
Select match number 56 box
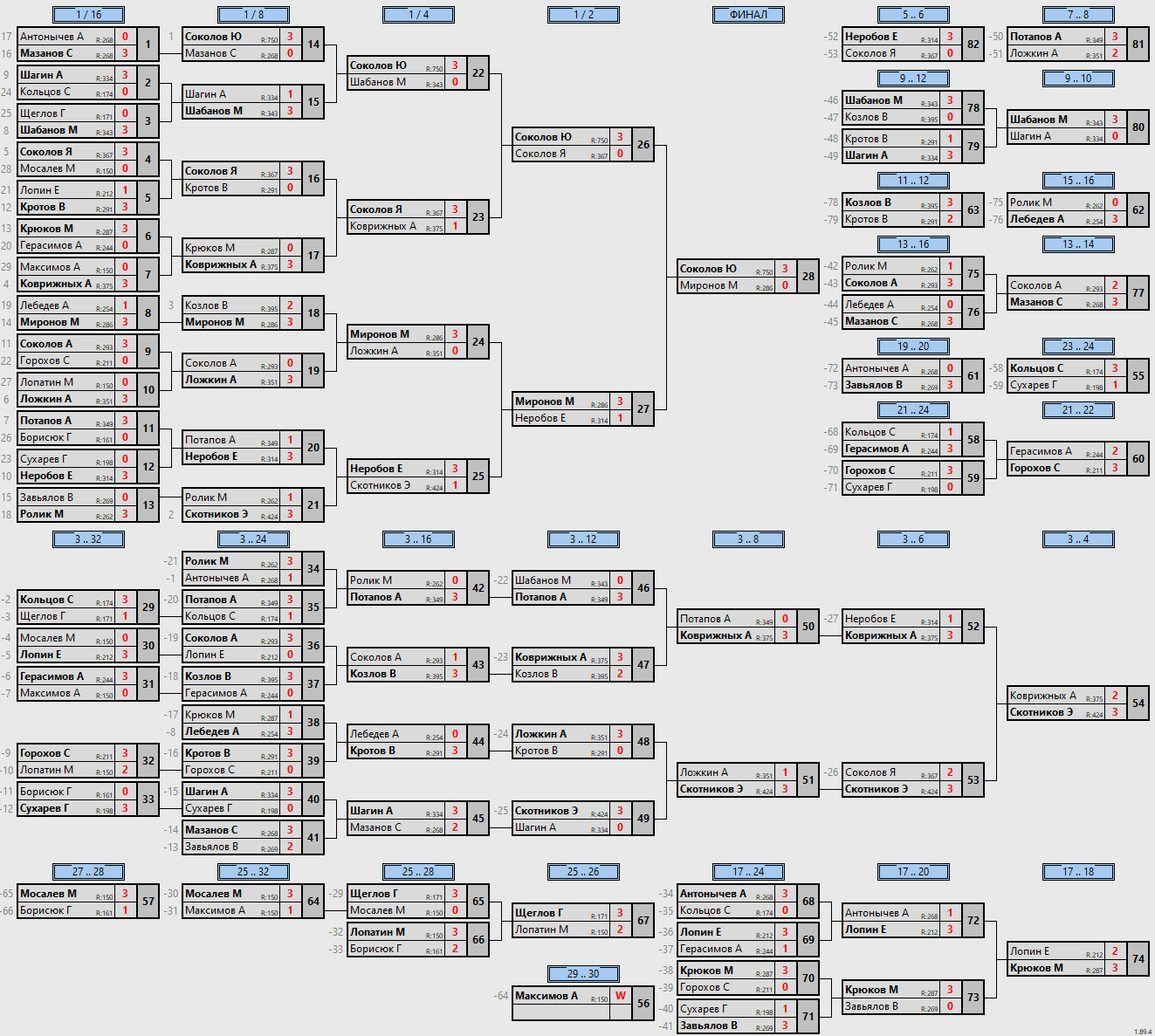[643, 1004]
